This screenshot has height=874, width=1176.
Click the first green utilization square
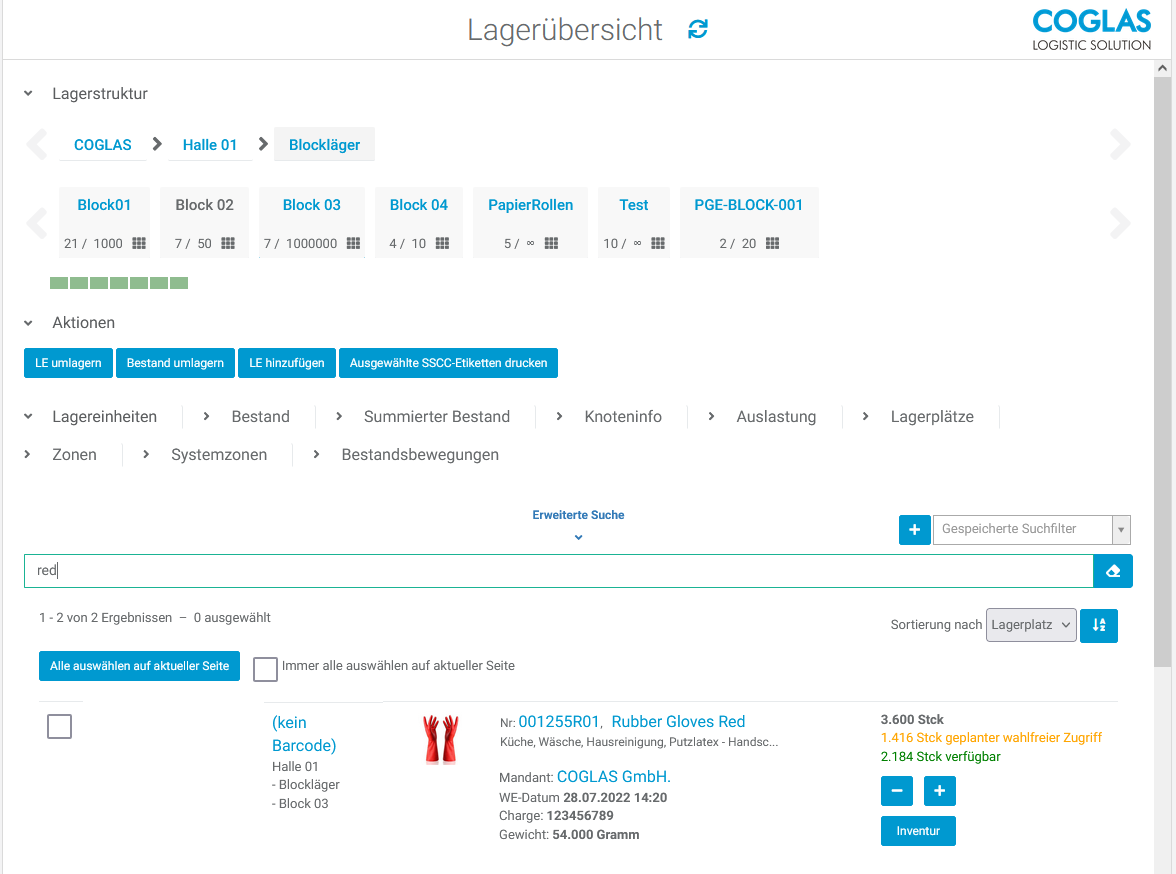(59, 283)
